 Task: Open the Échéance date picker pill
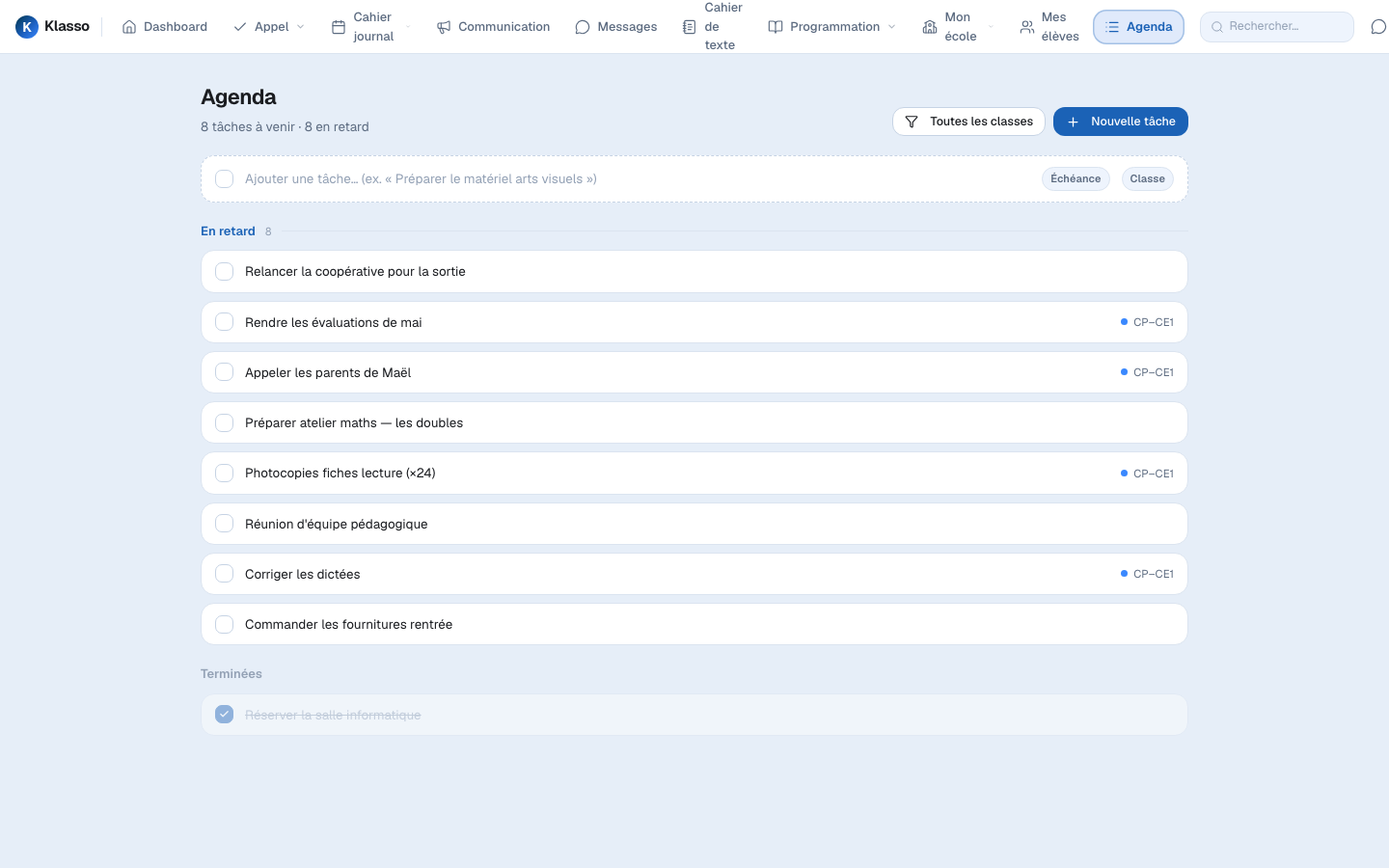(1076, 178)
